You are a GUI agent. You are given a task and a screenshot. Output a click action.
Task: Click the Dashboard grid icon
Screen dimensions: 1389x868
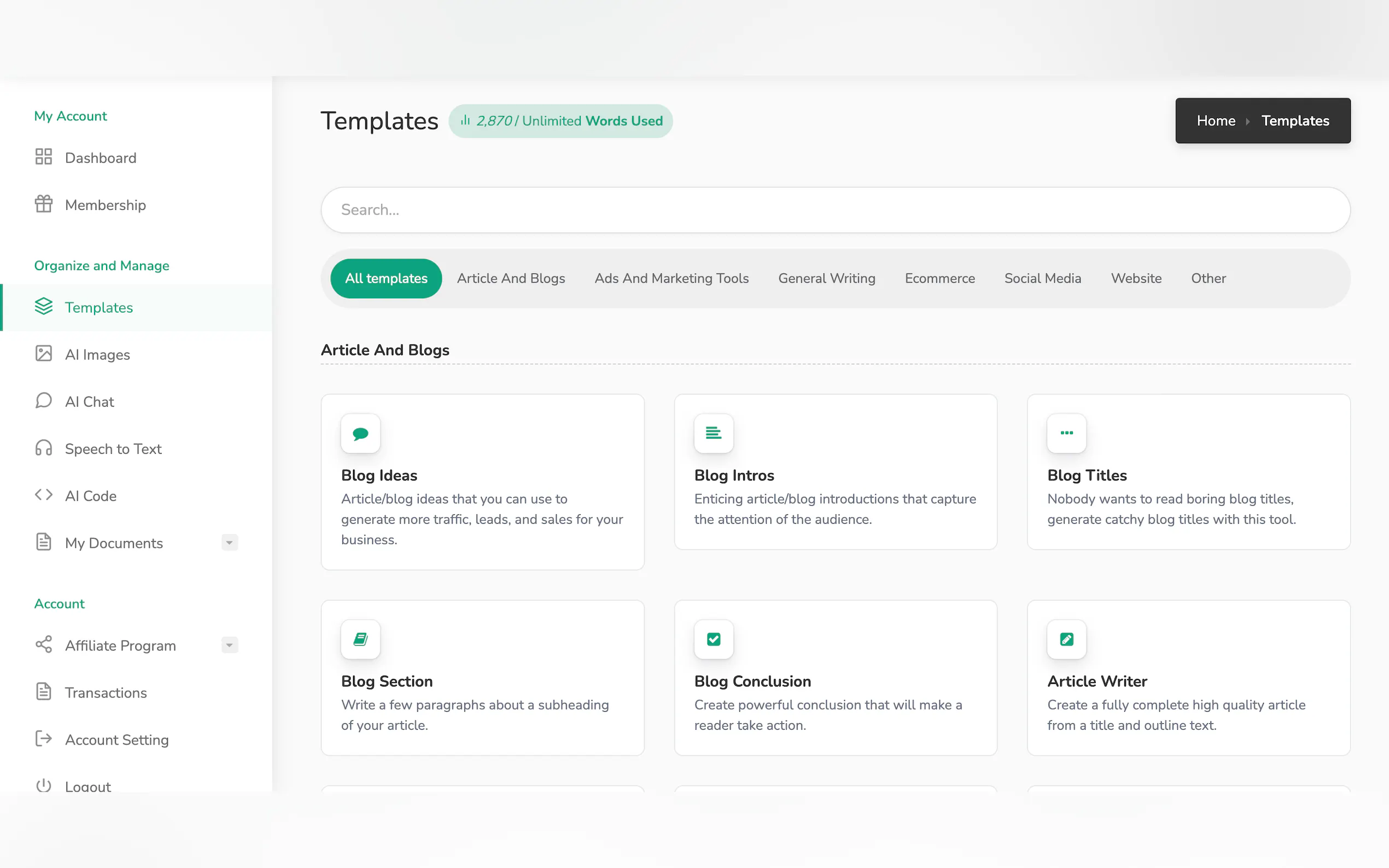44,157
